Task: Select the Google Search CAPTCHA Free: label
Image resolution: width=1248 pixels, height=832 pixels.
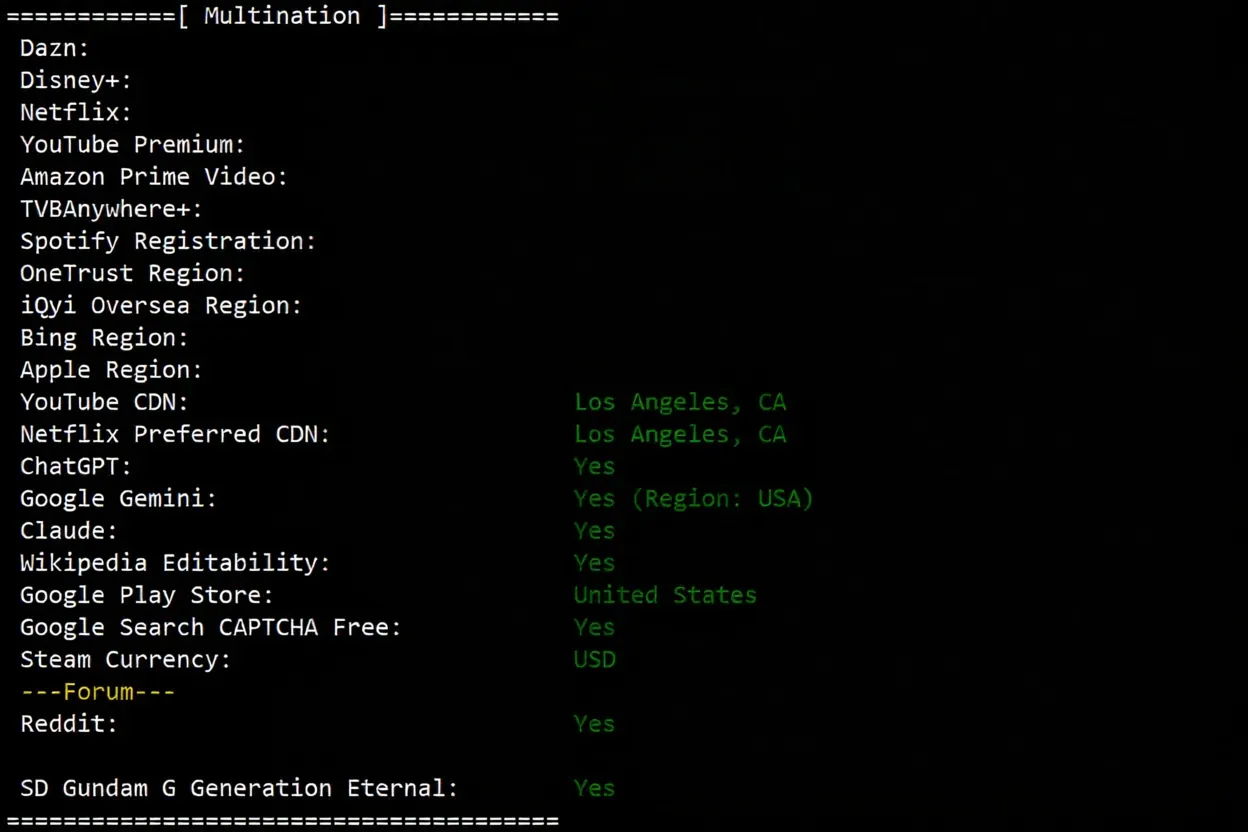Action: [x=211, y=627]
